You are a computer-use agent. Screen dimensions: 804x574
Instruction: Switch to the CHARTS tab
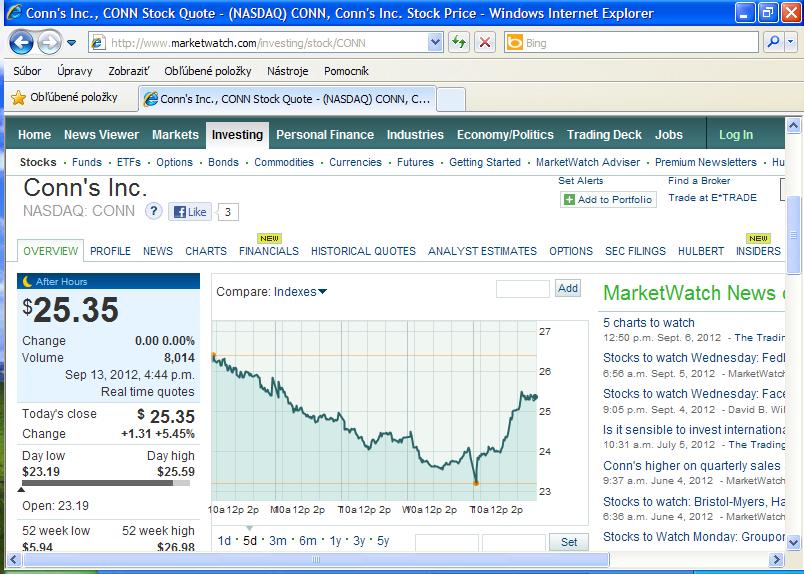(x=206, y=251)
